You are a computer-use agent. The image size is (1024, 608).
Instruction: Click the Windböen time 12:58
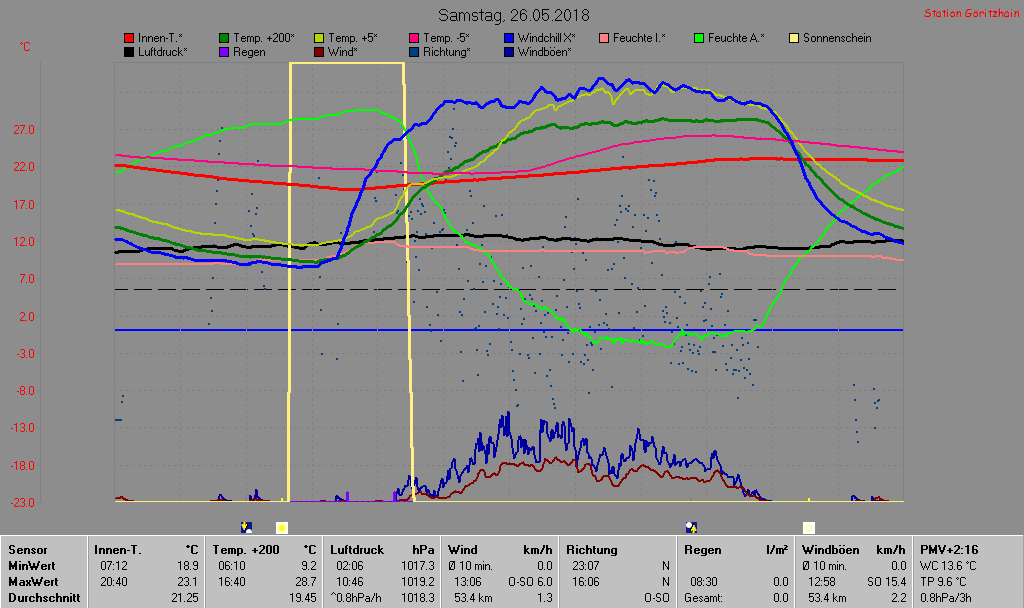(x=822, y=581)
